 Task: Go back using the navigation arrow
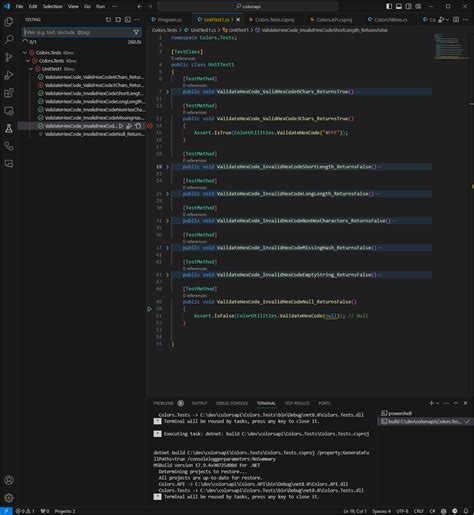[140, 6]
